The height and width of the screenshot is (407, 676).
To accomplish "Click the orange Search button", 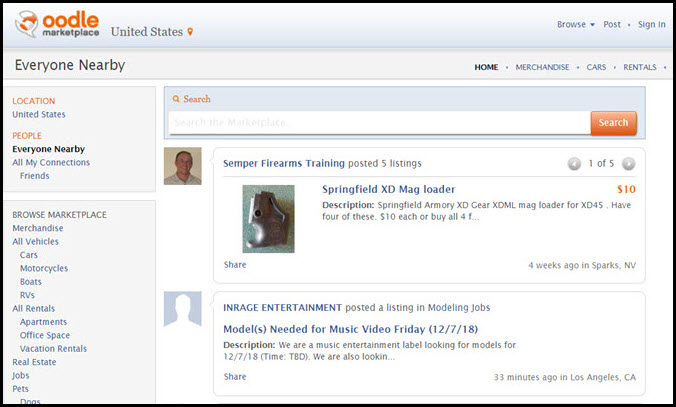I will click(x=613, y=123).
